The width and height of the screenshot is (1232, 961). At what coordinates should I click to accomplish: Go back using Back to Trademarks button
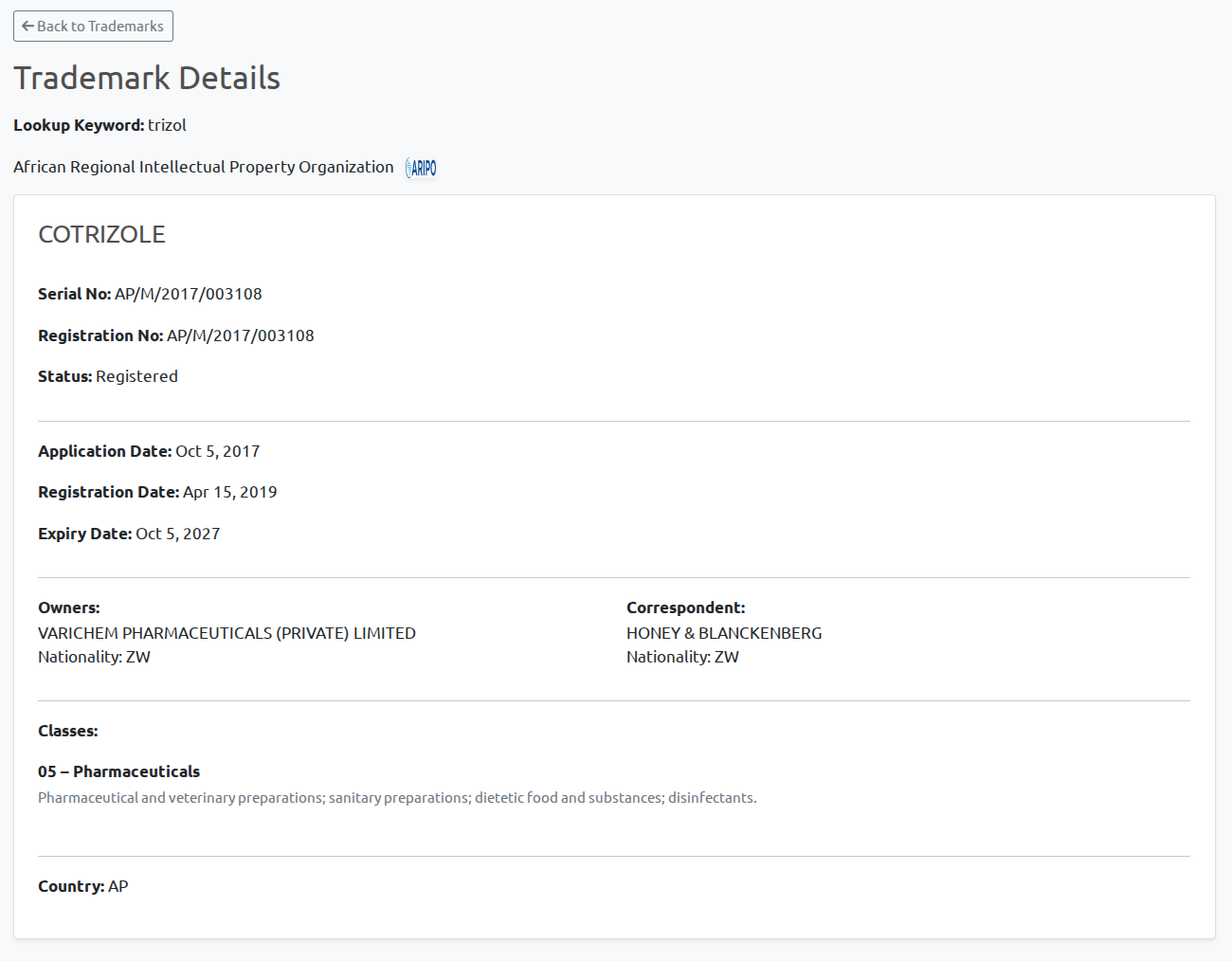(x=93, y=27)
